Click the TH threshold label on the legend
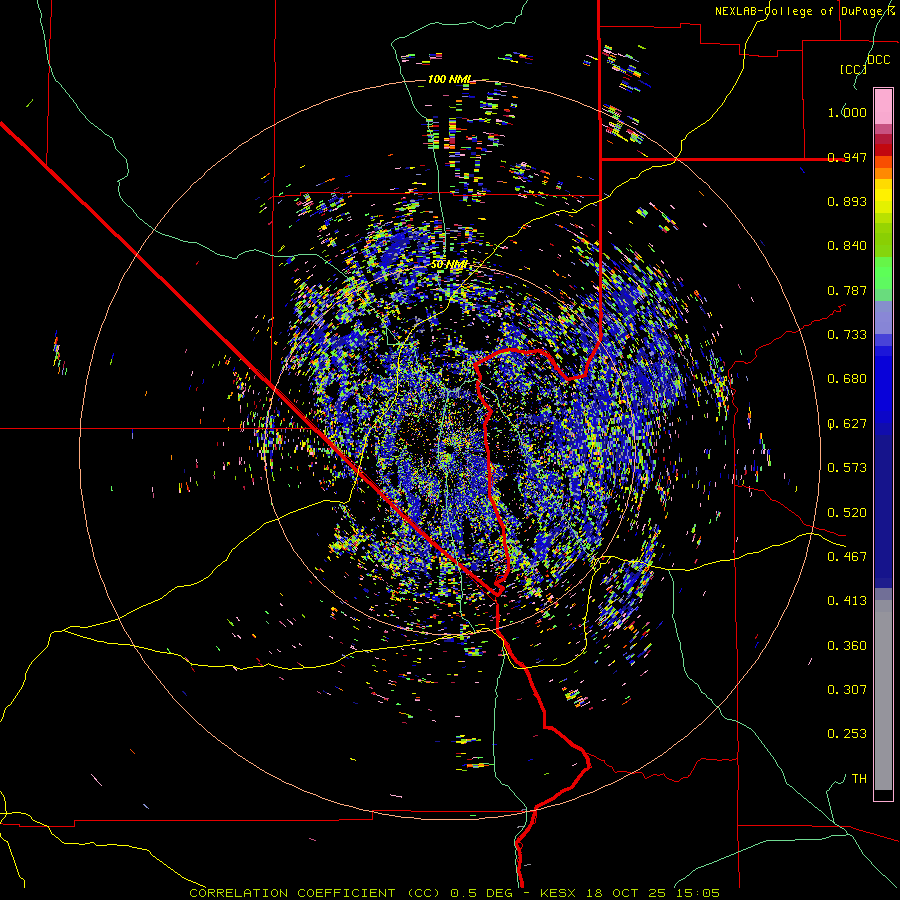Viewport: 900px width, 900px height. point(859,779)
